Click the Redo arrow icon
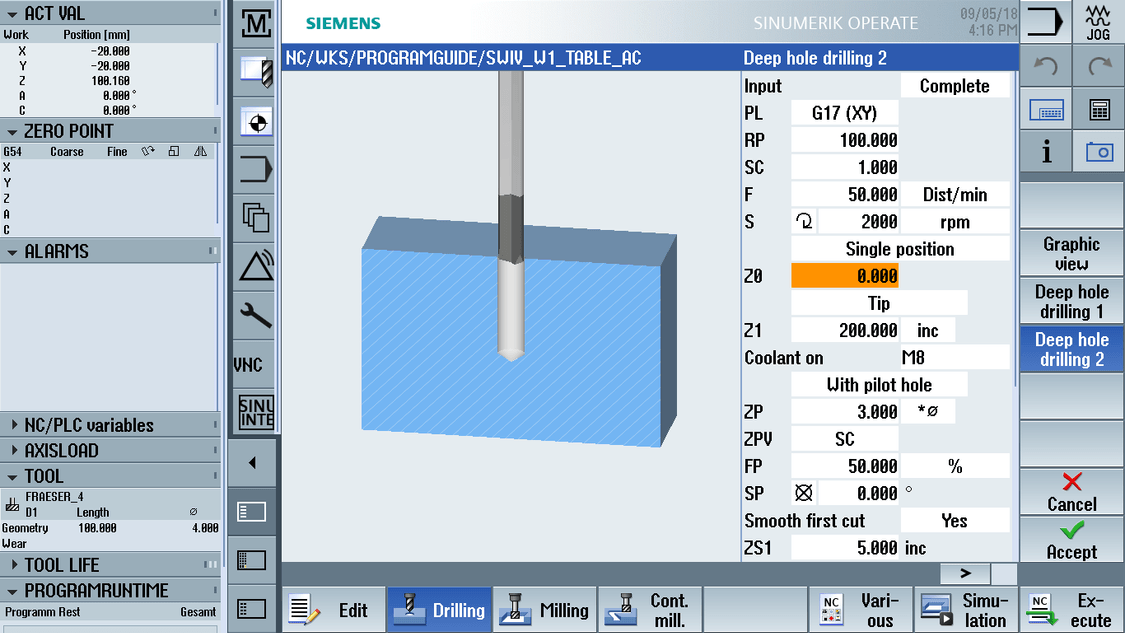This screenshot has height=633, width=1125. coord(1099,67)
